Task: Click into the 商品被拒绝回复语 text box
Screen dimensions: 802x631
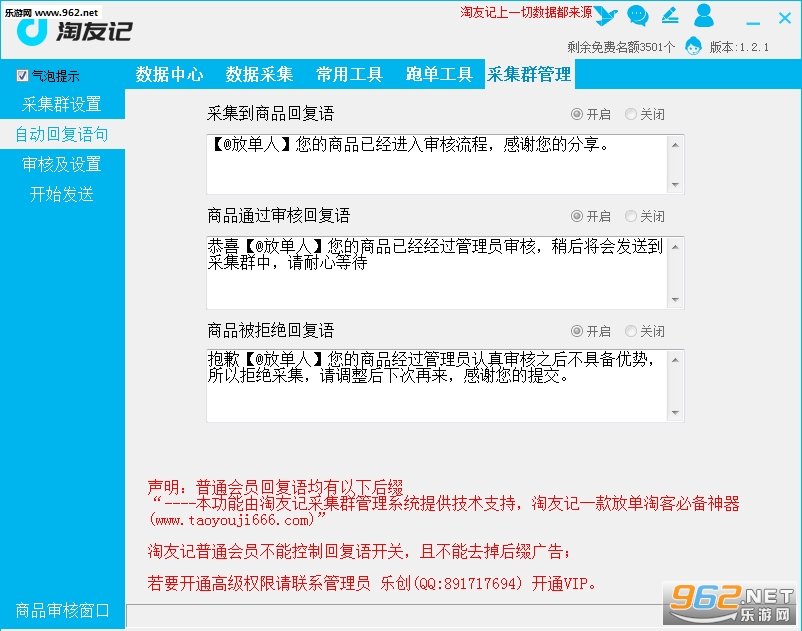Action: pyautogui.click(x=437, y=386)
